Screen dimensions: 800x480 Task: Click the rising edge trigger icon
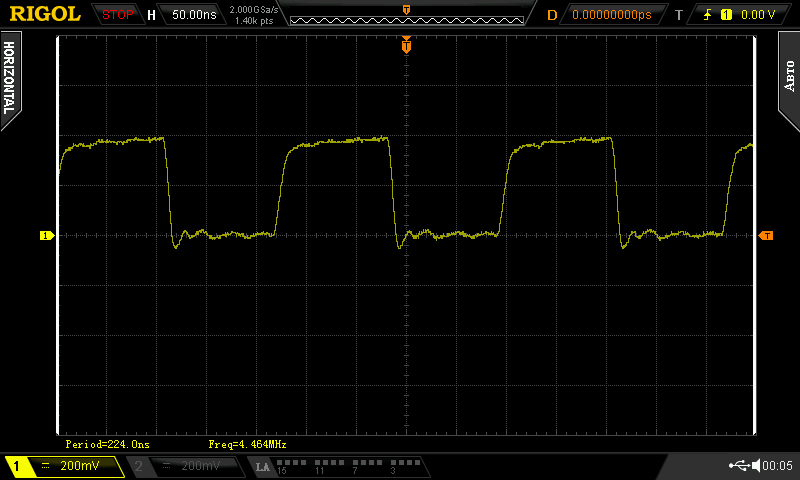tap(710, 15)
